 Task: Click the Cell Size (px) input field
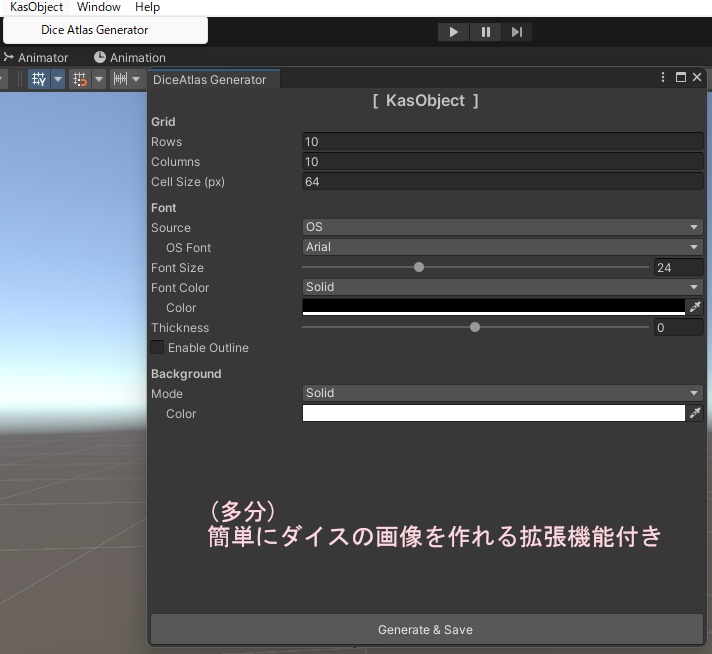click(x=503, y=182)
